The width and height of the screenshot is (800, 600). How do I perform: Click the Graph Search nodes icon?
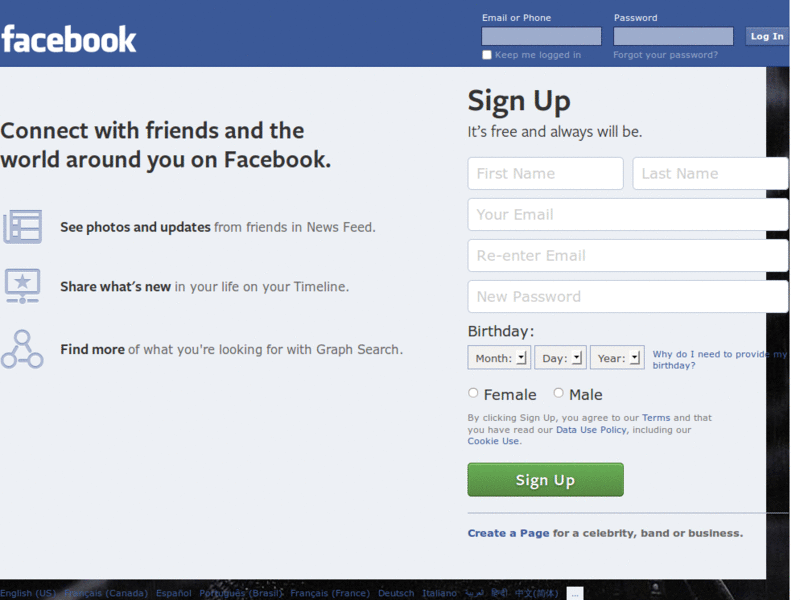[x=22, y=349]
